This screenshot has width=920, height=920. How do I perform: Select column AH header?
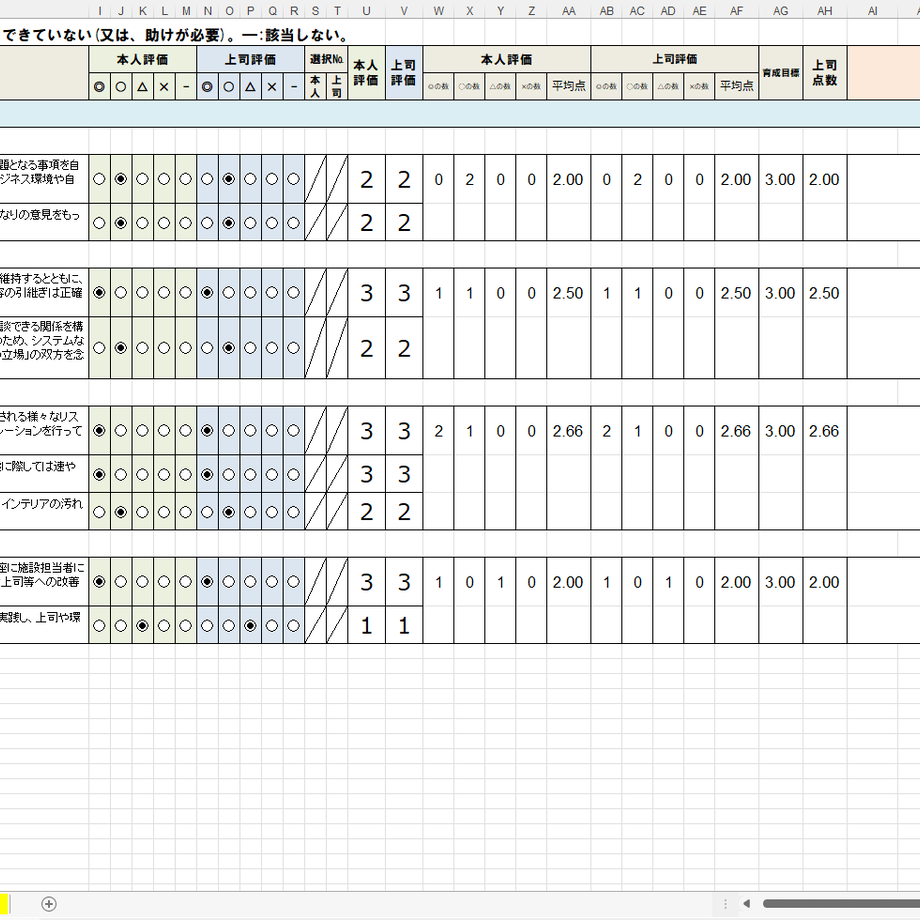click(x=825, y=11)
